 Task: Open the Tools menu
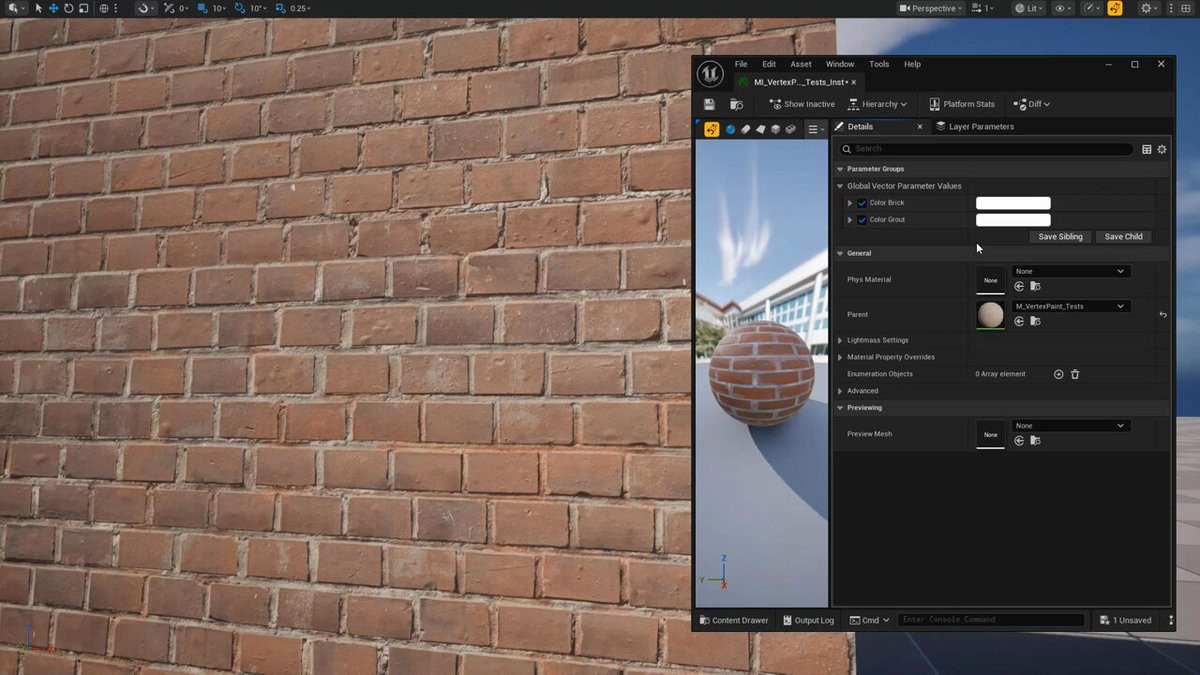click(879, 64)
